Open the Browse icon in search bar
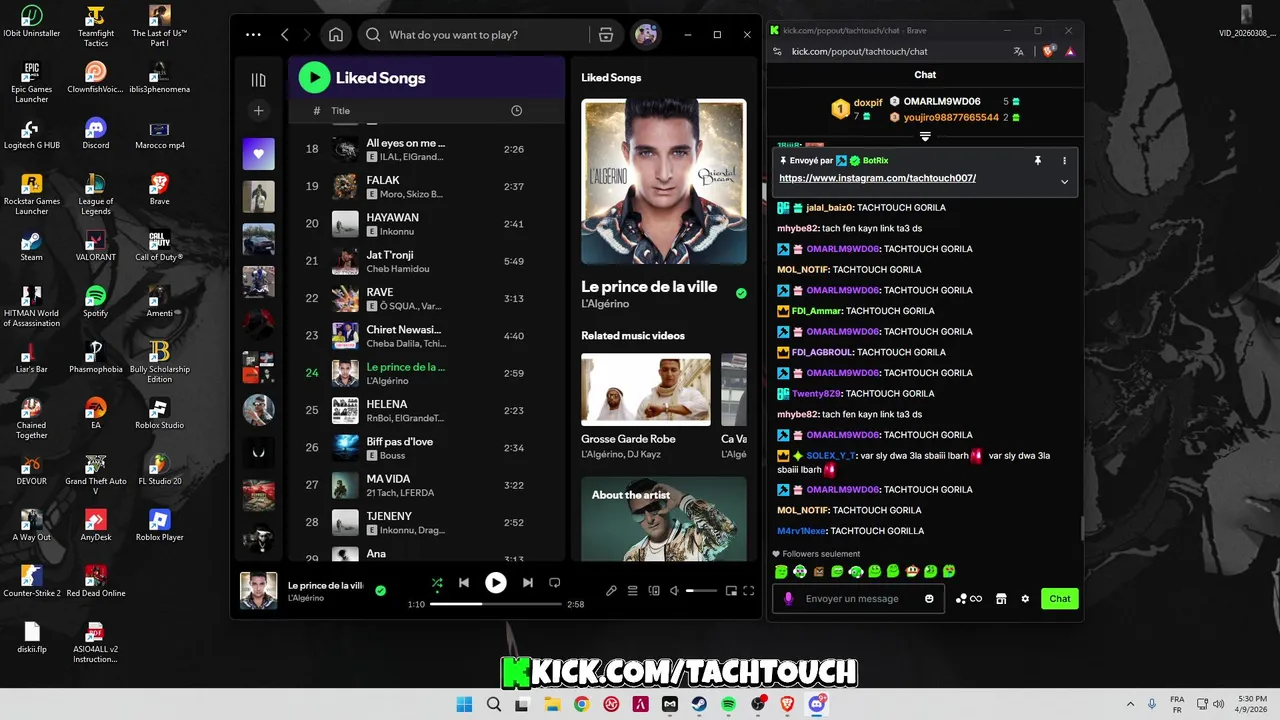The height and width of the screenshot is (720, 1280). [605, 35]
